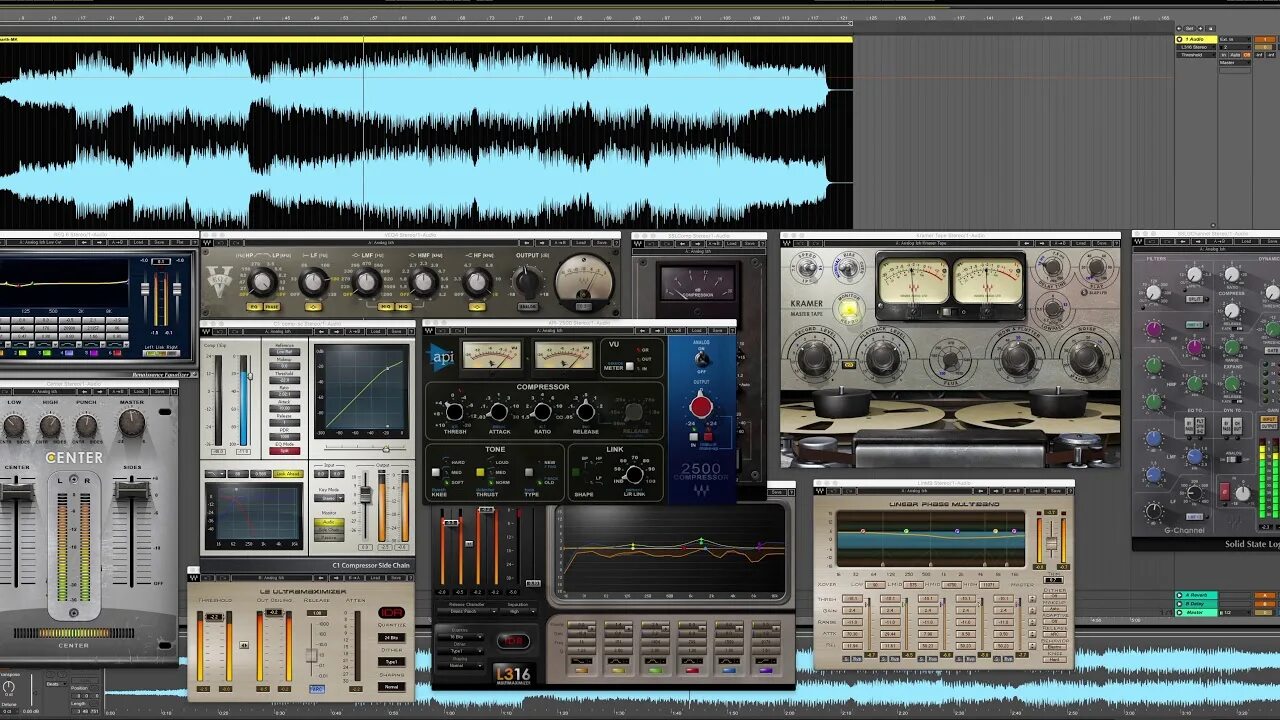Select the B Delay return track

1196,603
